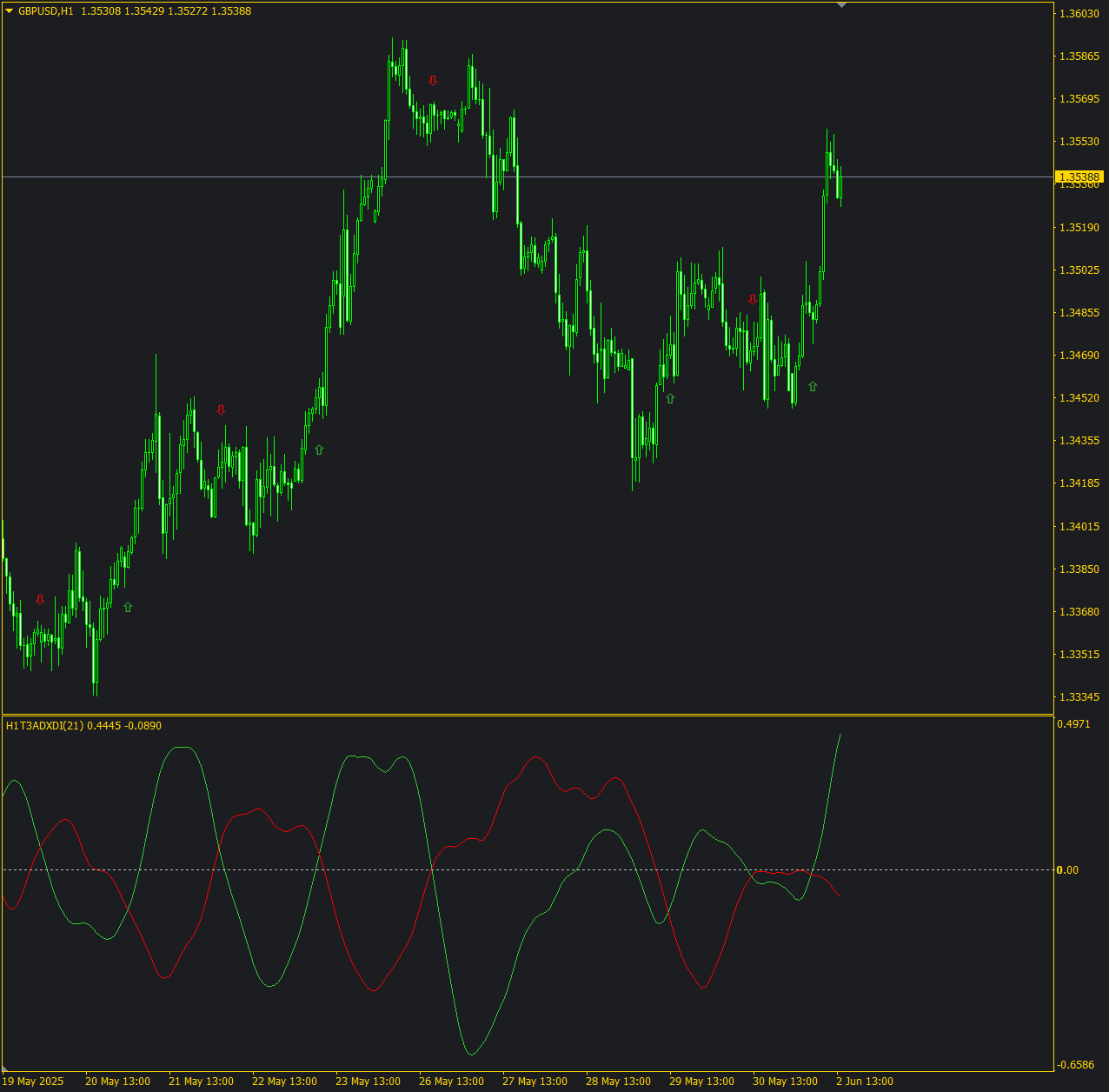
Task: Click the 1.35695 price axis label
Action: (1079, 98)
